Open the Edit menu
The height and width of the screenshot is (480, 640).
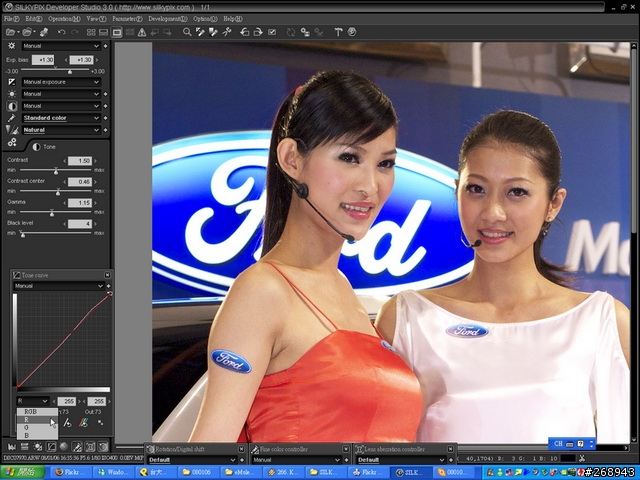(x=33, y=19)
